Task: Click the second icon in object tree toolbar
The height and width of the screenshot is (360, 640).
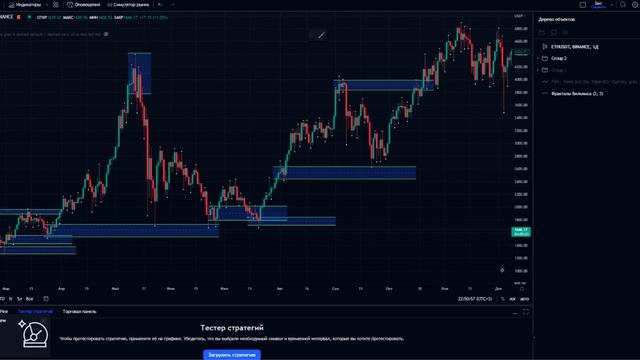Action: [553, 32]
